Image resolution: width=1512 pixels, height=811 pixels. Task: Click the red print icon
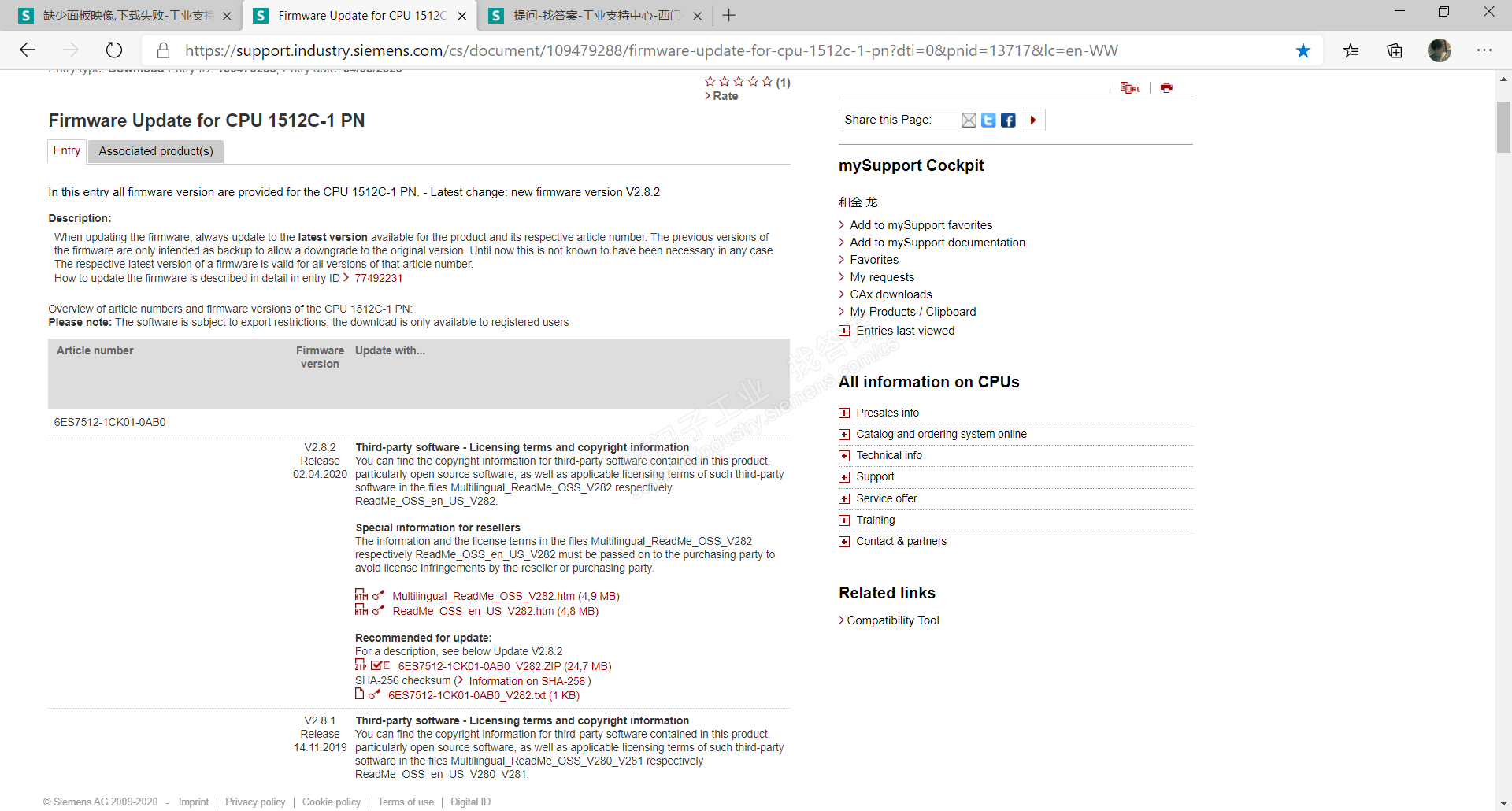tap(1166, 87)
